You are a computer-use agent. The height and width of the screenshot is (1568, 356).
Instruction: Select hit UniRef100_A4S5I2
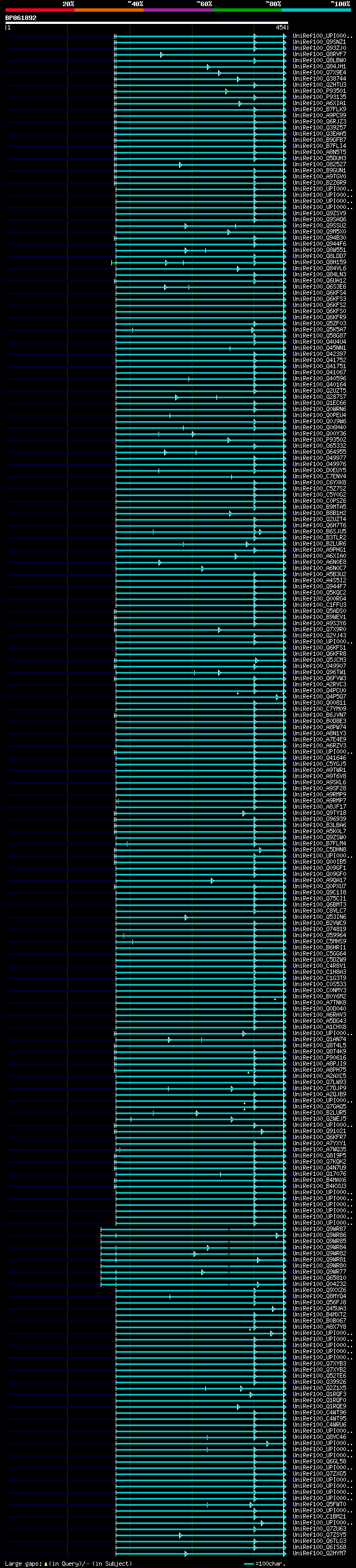[x=319, y=581]
